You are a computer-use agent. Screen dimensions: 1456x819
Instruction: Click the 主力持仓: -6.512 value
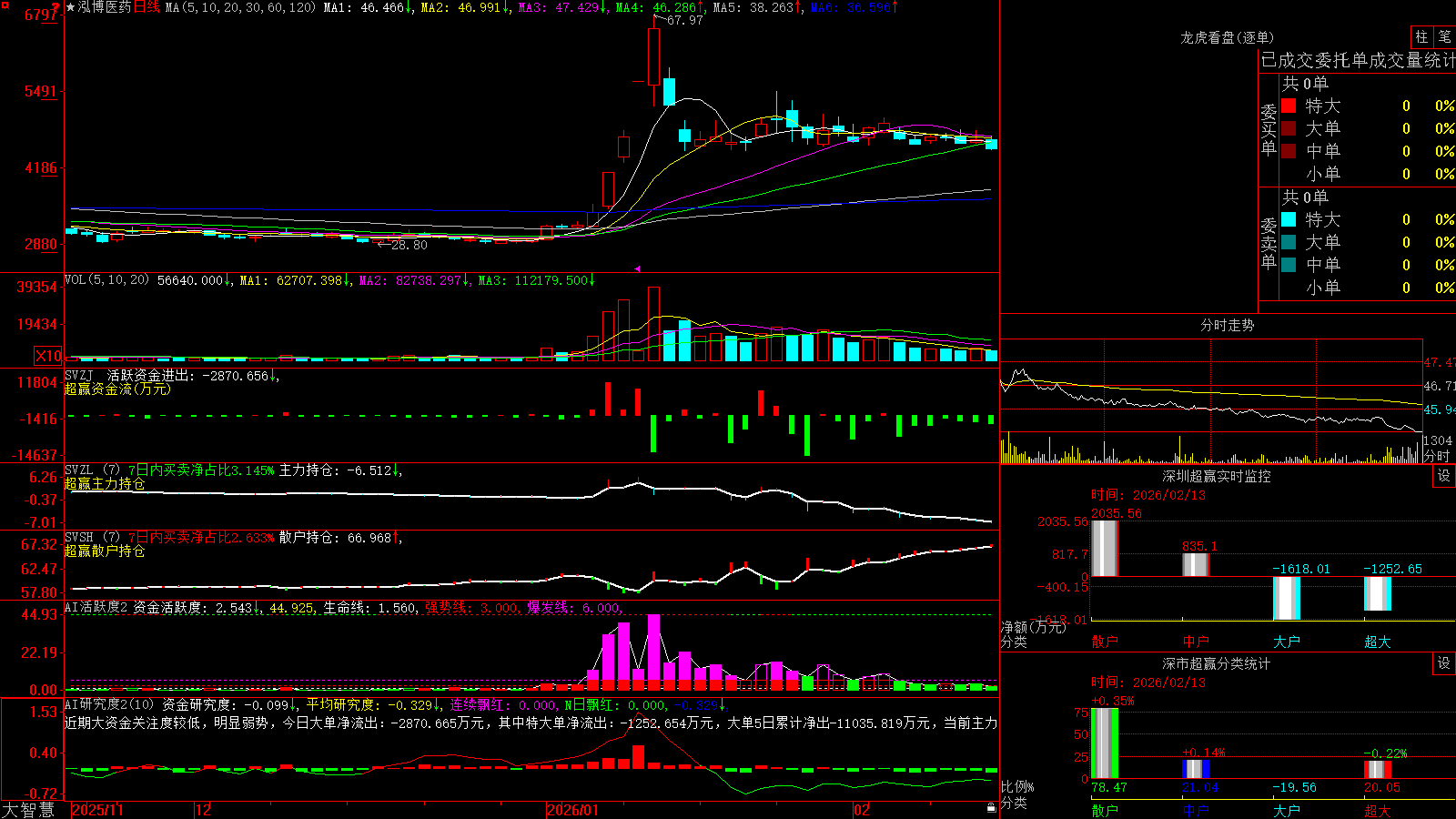pyautogui.click(x=336, y=470)
